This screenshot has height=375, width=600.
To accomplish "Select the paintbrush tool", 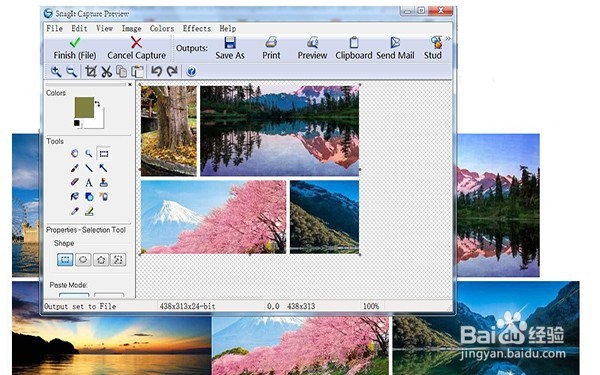I will (x=75, y=168).
